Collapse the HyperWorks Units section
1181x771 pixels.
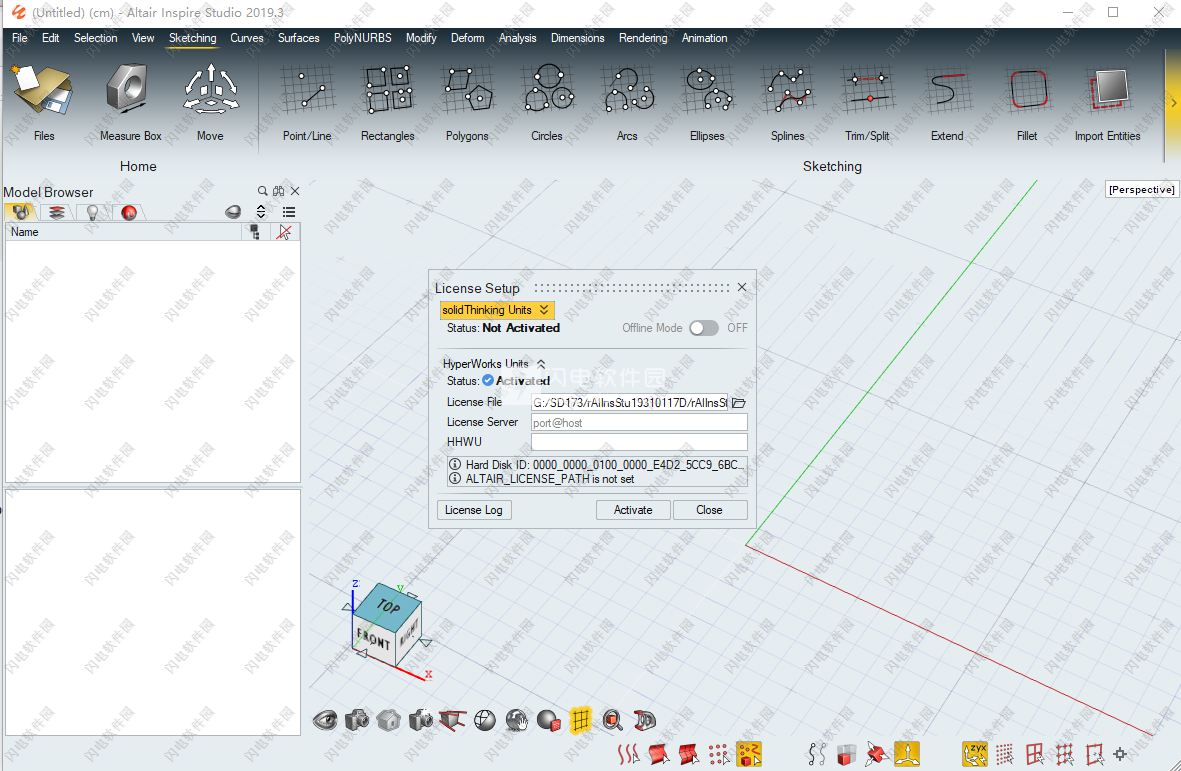541,364
